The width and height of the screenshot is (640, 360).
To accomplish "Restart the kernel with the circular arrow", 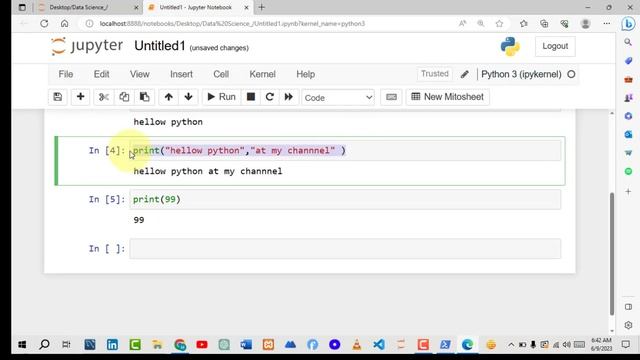I will click(269, 97).
